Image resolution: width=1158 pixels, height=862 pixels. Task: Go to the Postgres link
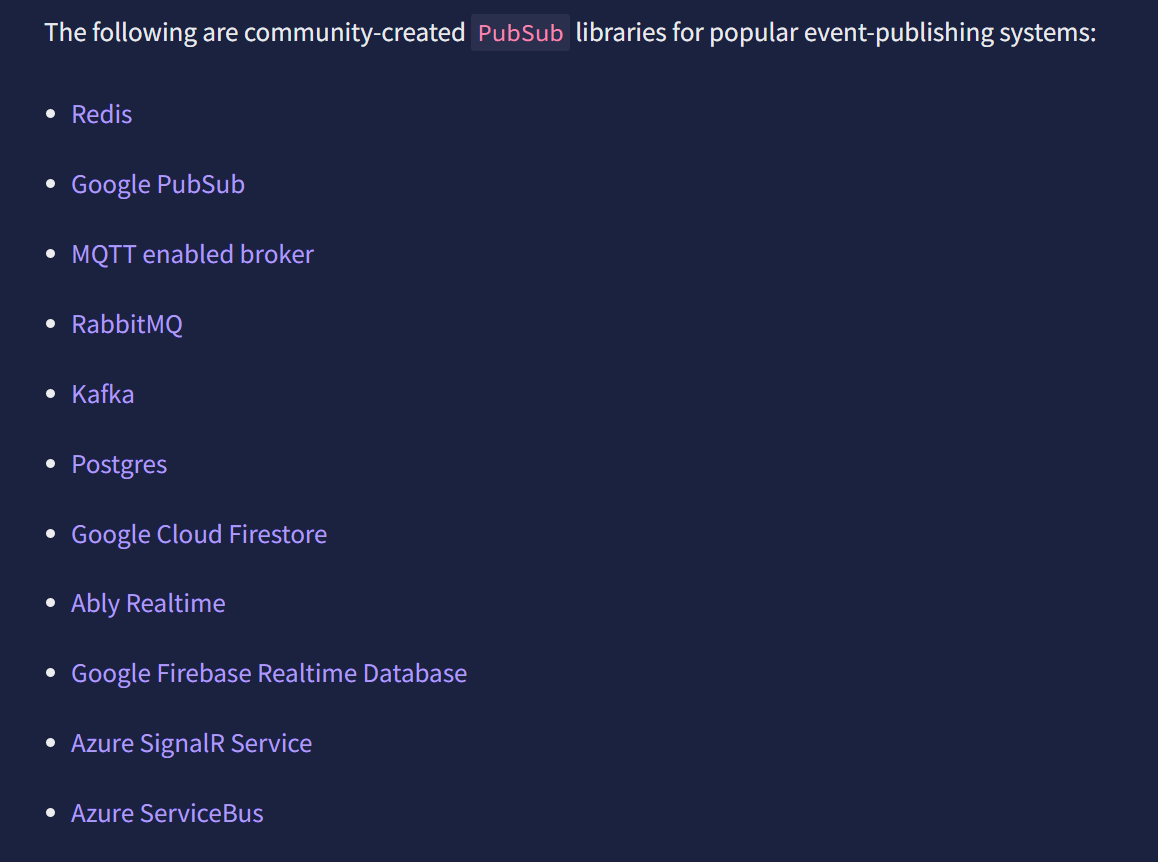click(120, 465)
